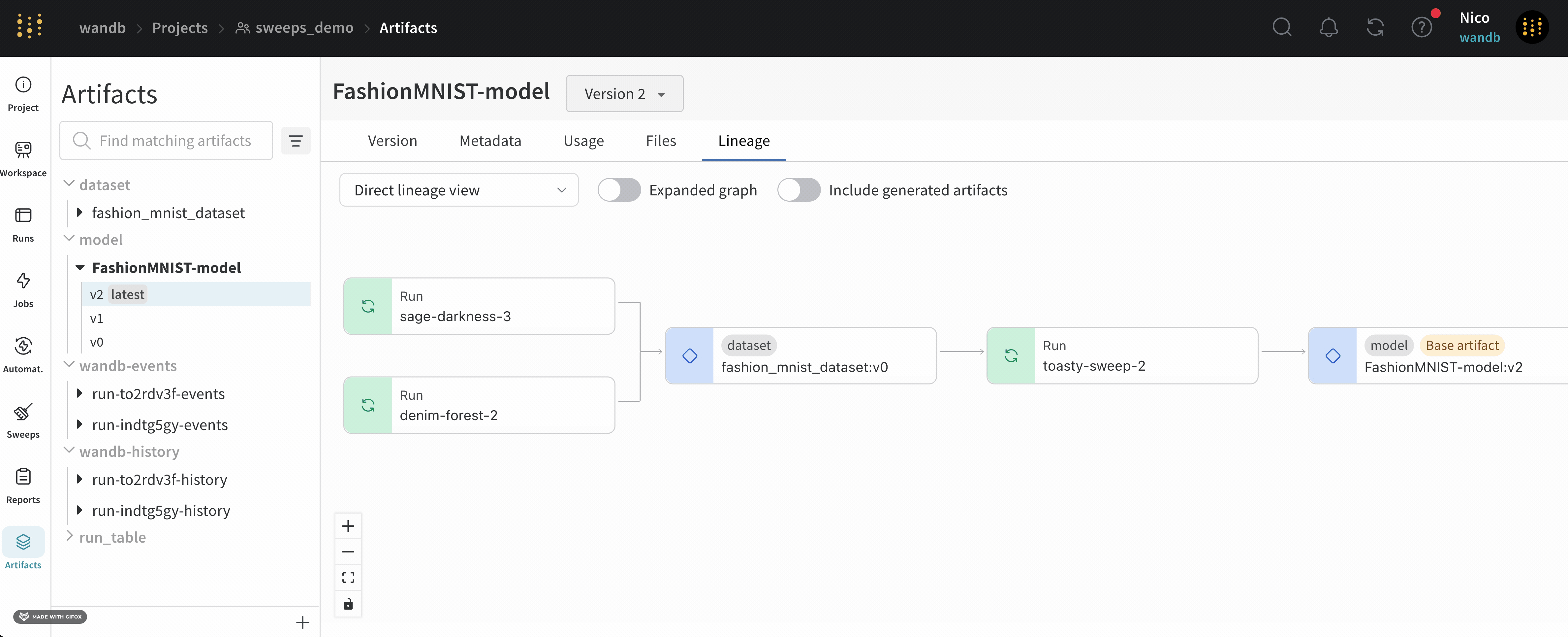
Task: Zoom in on the lineage graph
Action: 348,526
